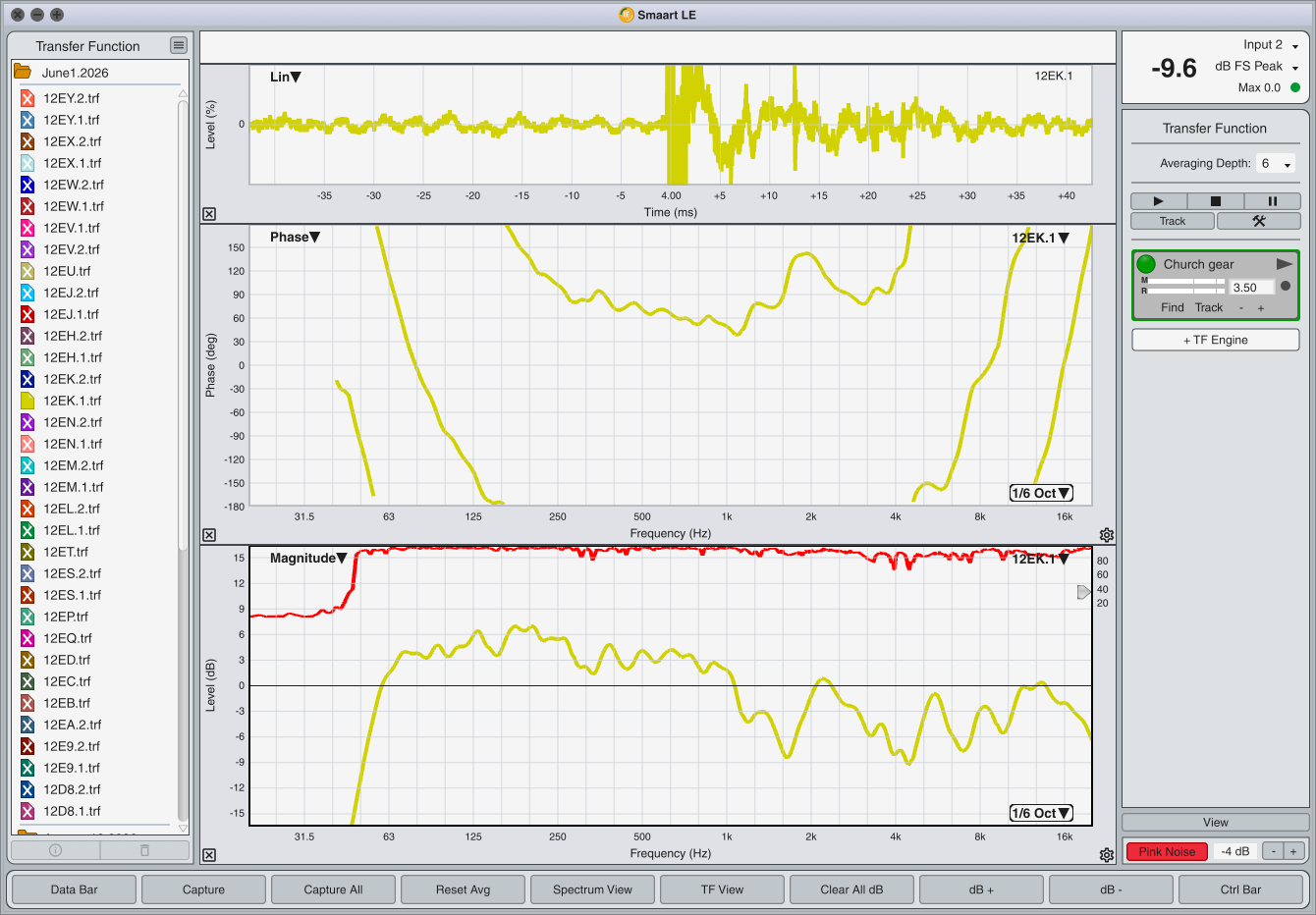Show info for selected trace
Viewport: 1316px width, 915px height.
[55, 850]
